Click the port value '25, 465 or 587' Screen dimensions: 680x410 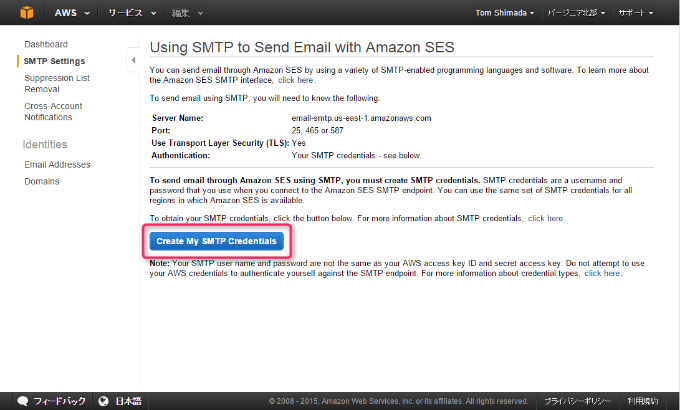tap(317, 130)
